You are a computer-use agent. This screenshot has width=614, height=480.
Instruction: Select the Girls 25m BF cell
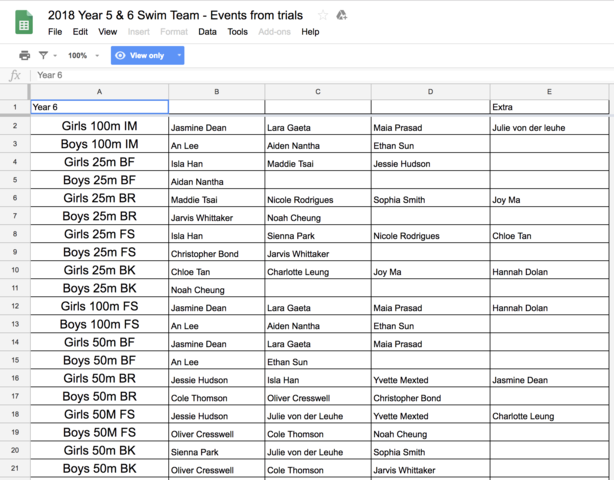pos(99,162)
